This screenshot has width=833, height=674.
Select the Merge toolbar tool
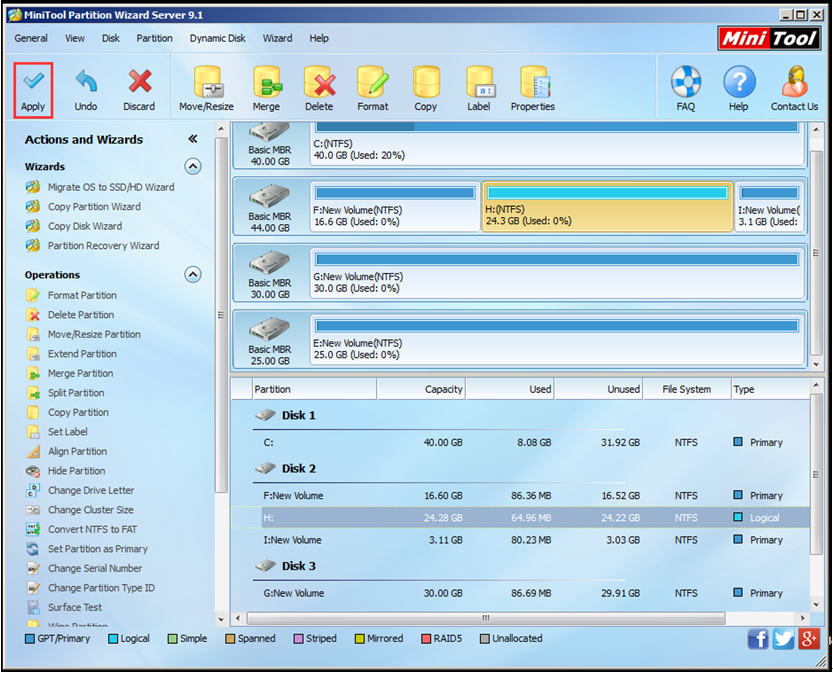(266, 89)
